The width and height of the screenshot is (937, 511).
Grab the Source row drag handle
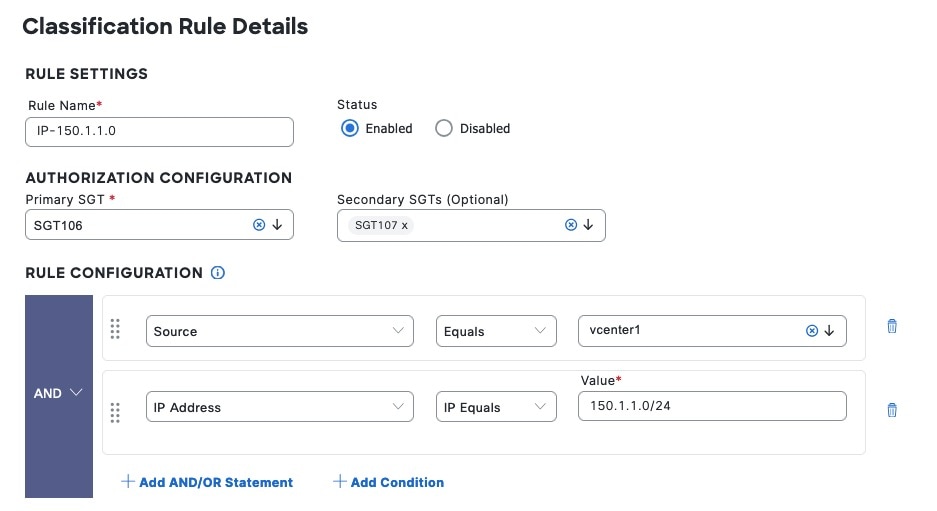click(115, 328)
